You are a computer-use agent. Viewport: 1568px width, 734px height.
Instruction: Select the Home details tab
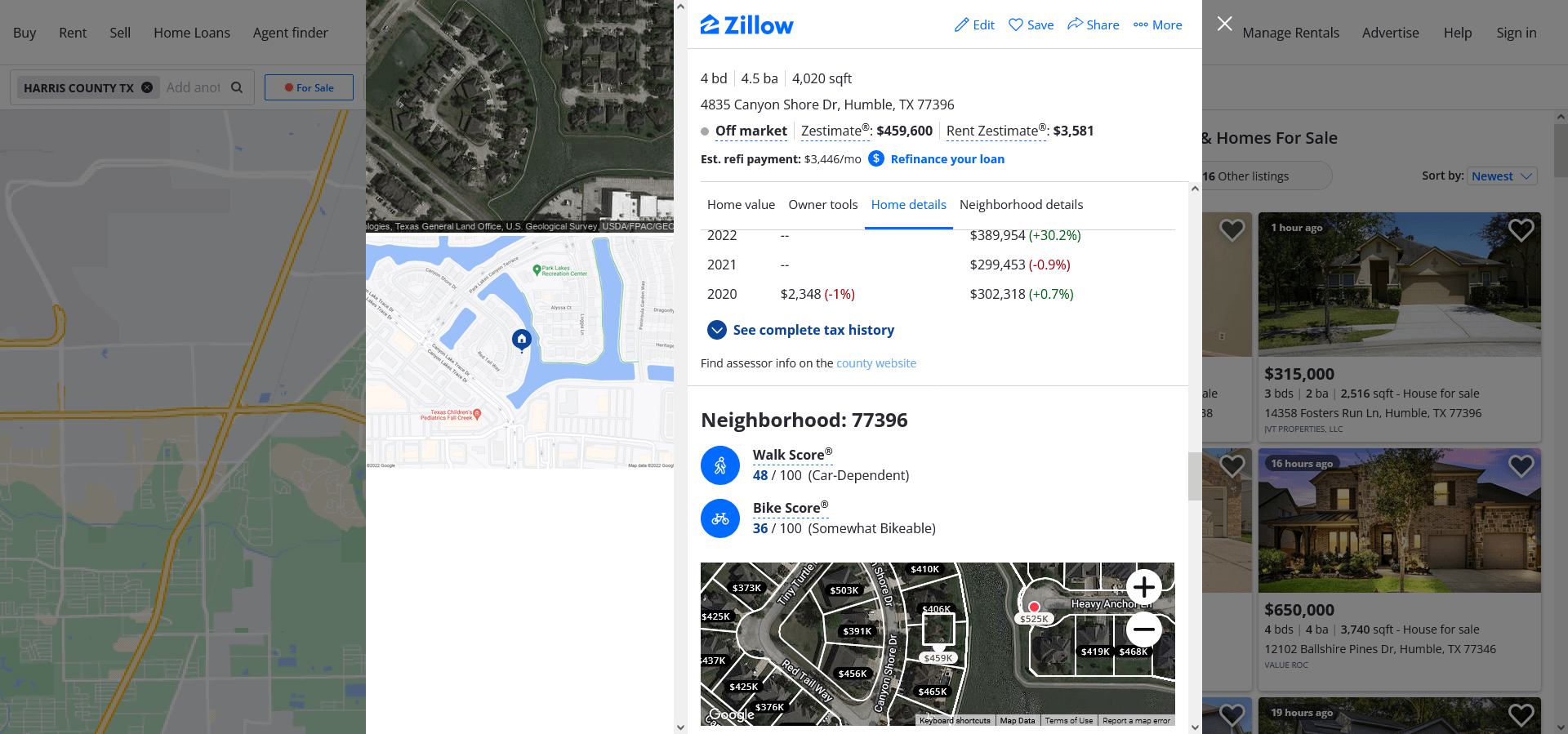[909, 205]
